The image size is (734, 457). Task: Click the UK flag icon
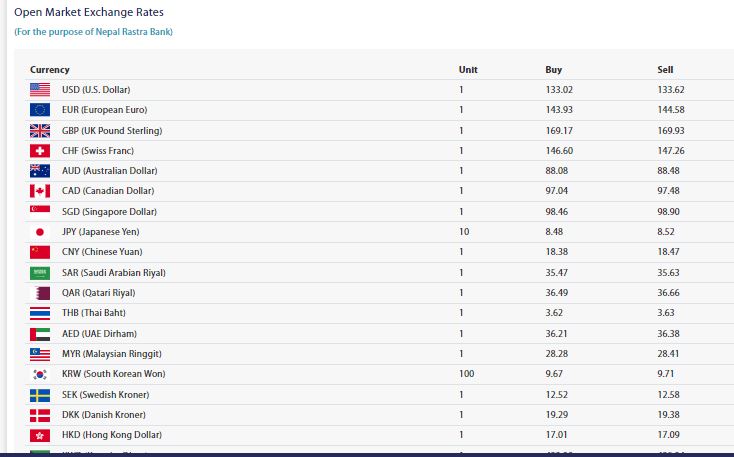40,131
